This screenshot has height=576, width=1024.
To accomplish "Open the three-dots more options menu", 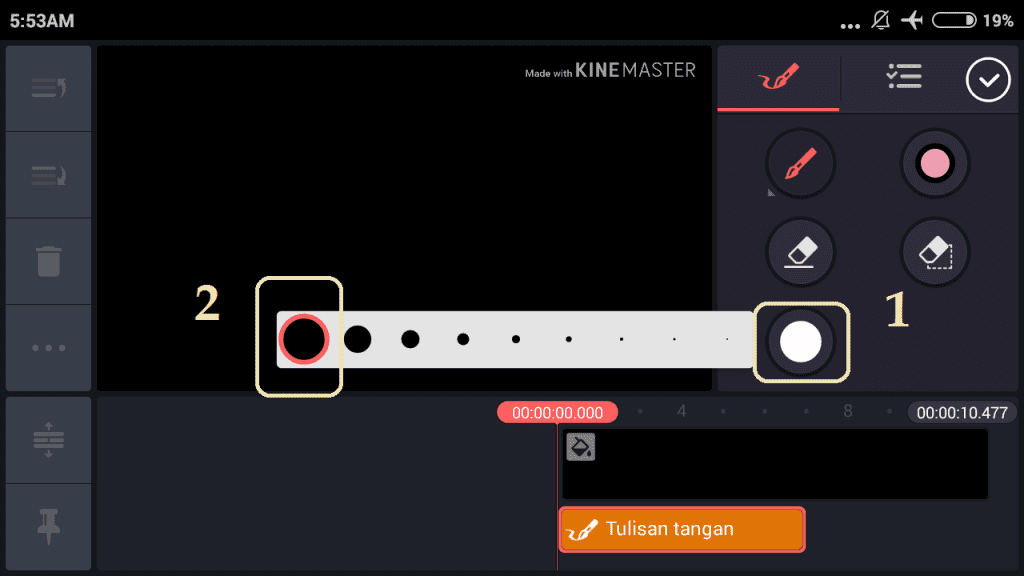I will point(48,347).
